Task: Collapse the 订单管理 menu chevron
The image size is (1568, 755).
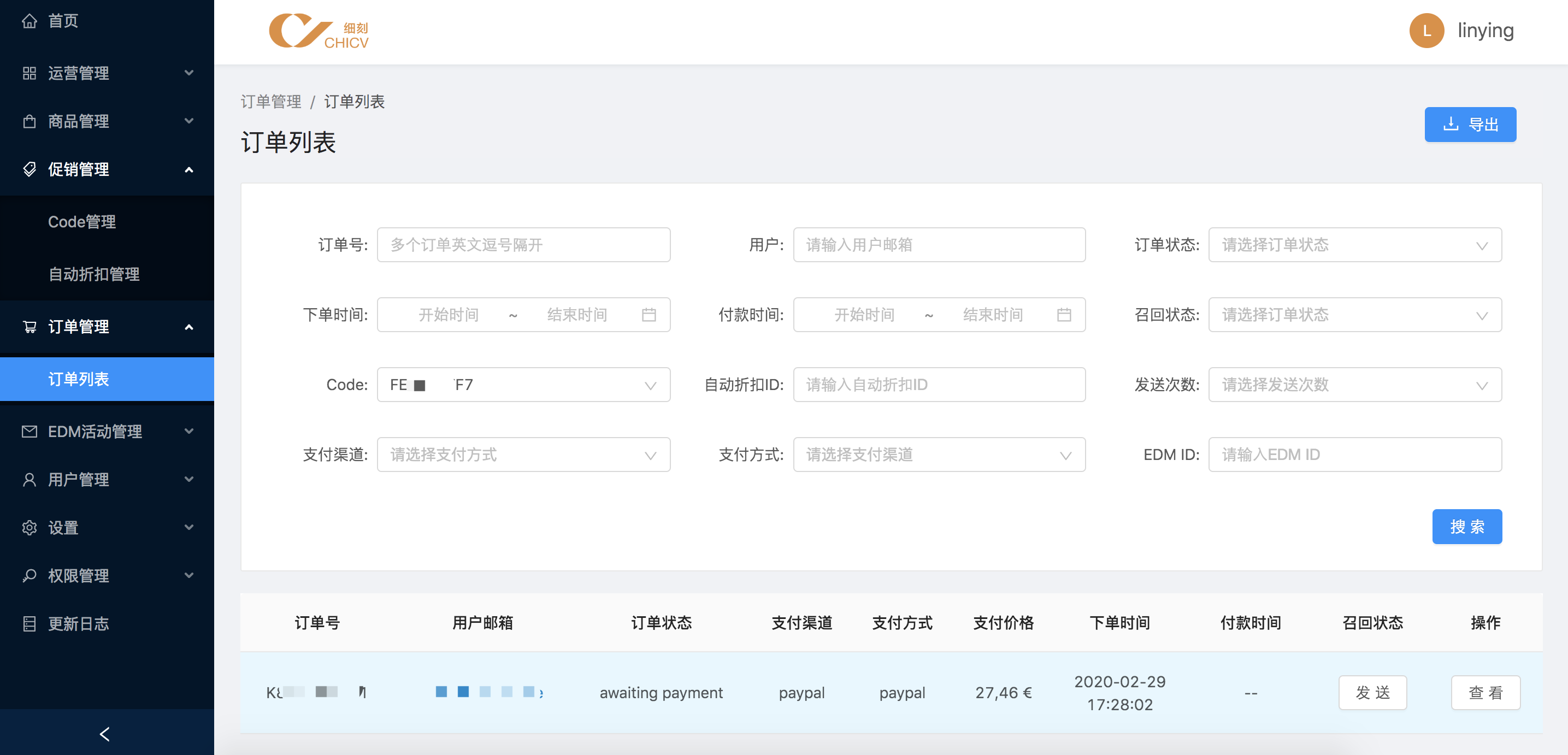Action: (188, 327)
